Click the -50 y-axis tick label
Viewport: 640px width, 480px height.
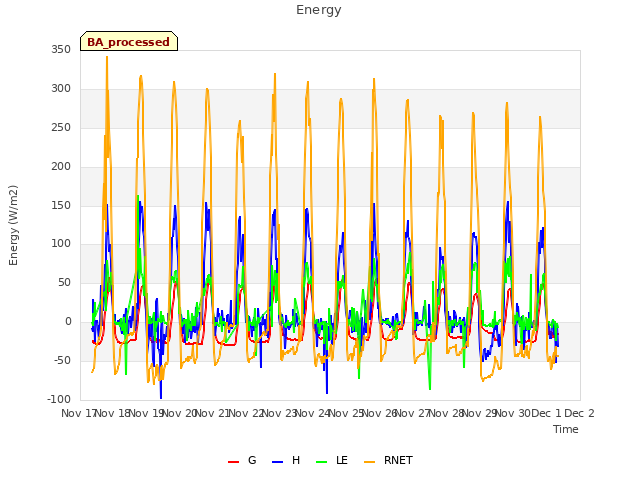tap(62, 360)
